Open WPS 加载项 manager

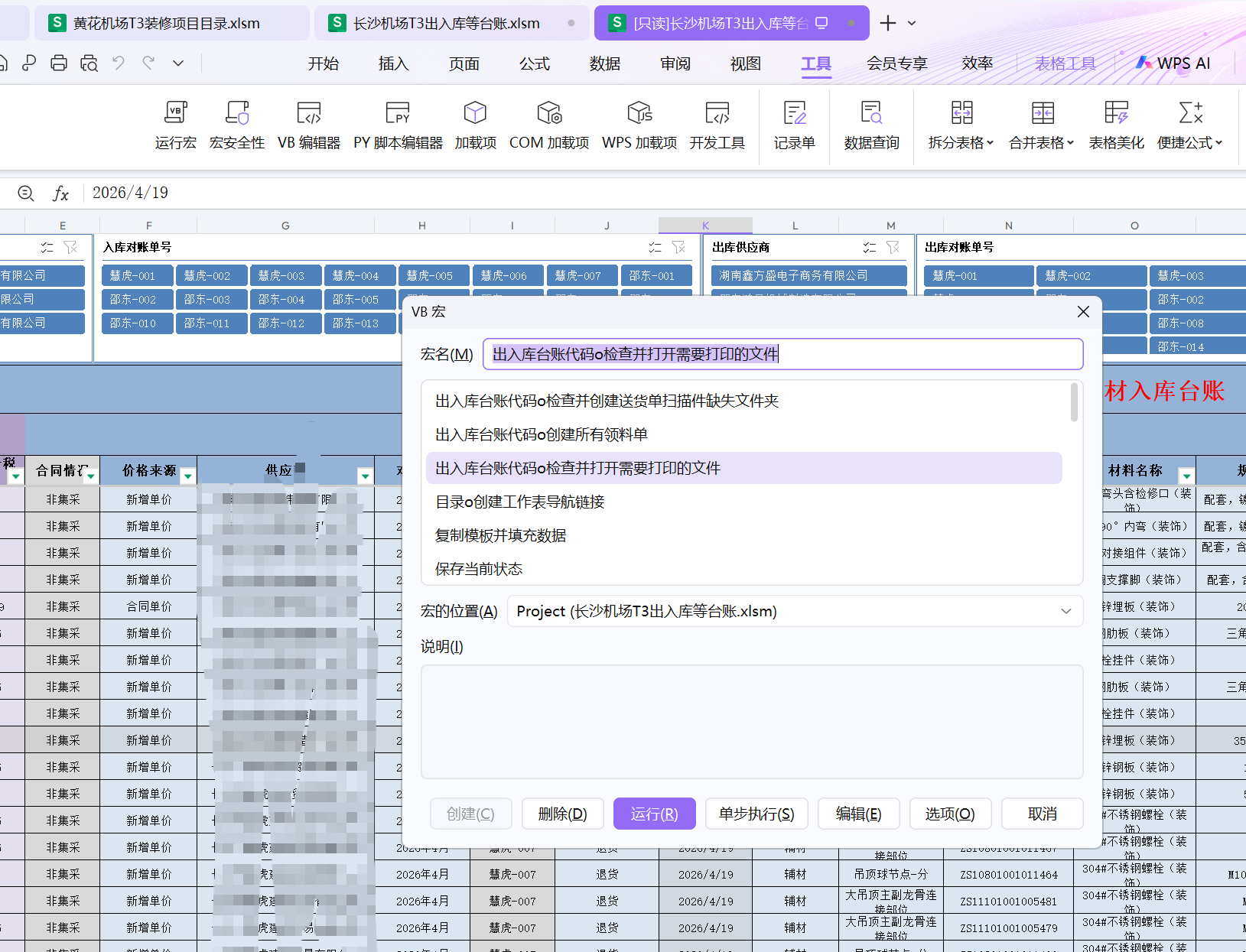(x=639, y=126)
